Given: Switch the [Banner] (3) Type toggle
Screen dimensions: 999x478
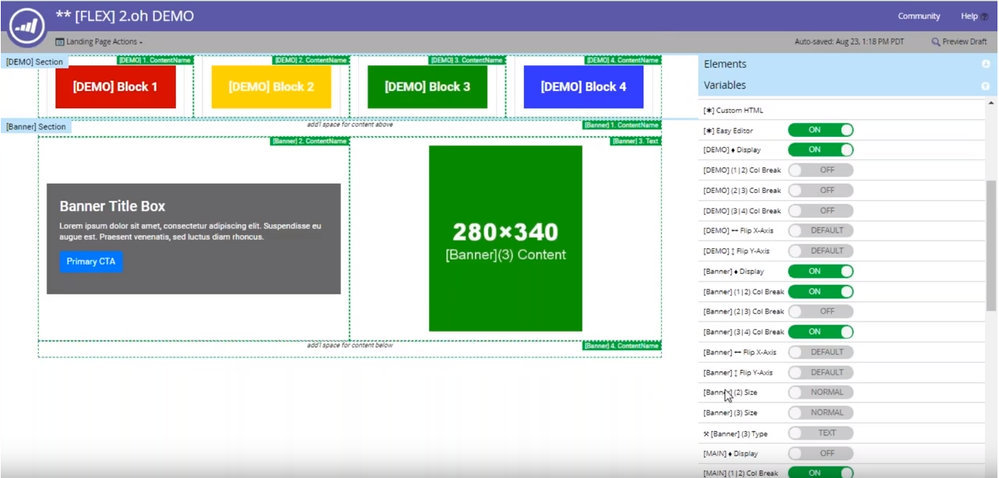Looking at the screenshot, I should (821, 433).
